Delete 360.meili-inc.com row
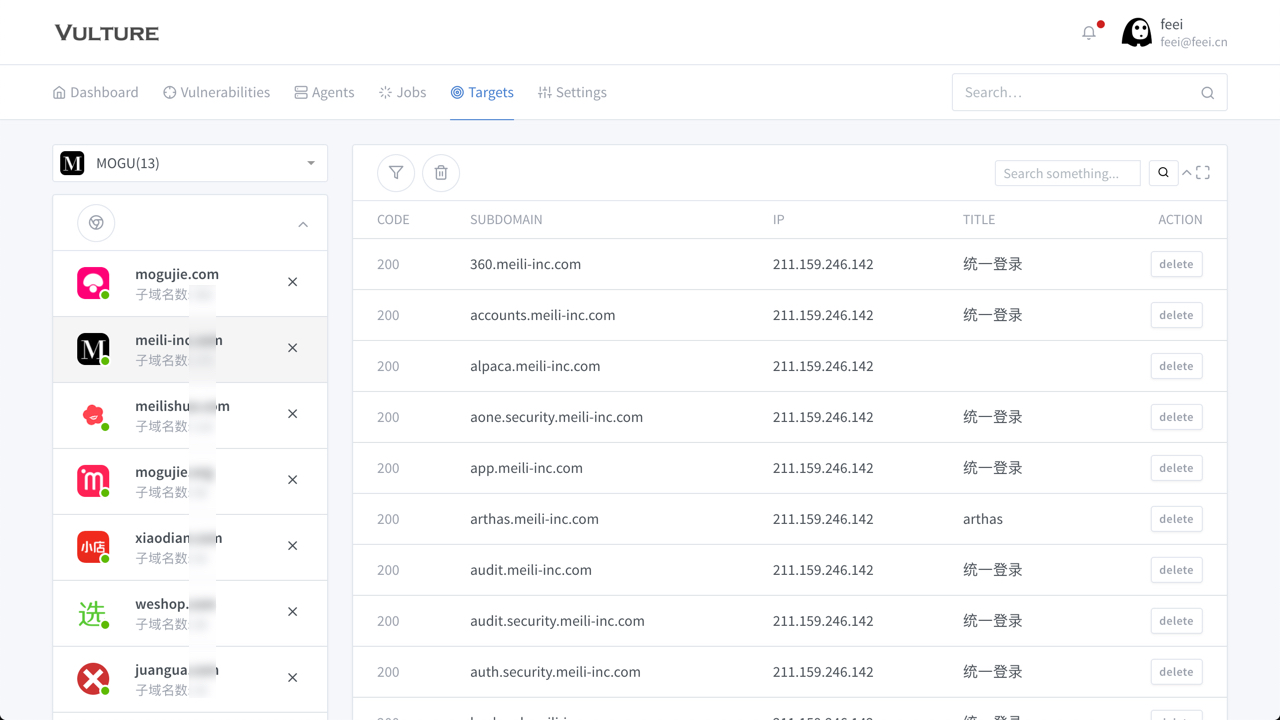 coord(1176,264)
